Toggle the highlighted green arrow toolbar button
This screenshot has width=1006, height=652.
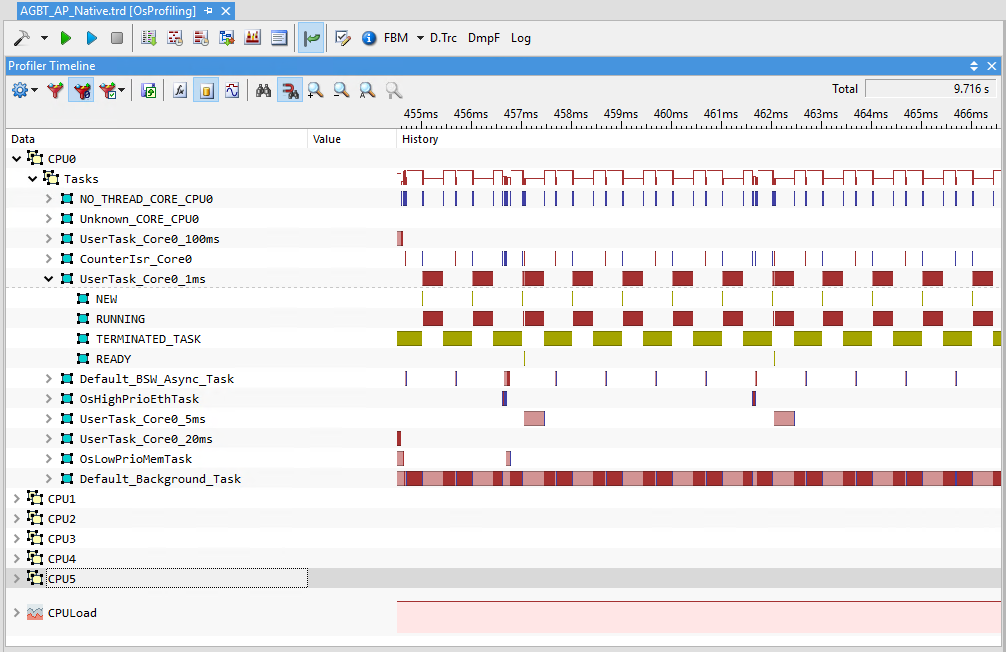click(x=311, y=38)
